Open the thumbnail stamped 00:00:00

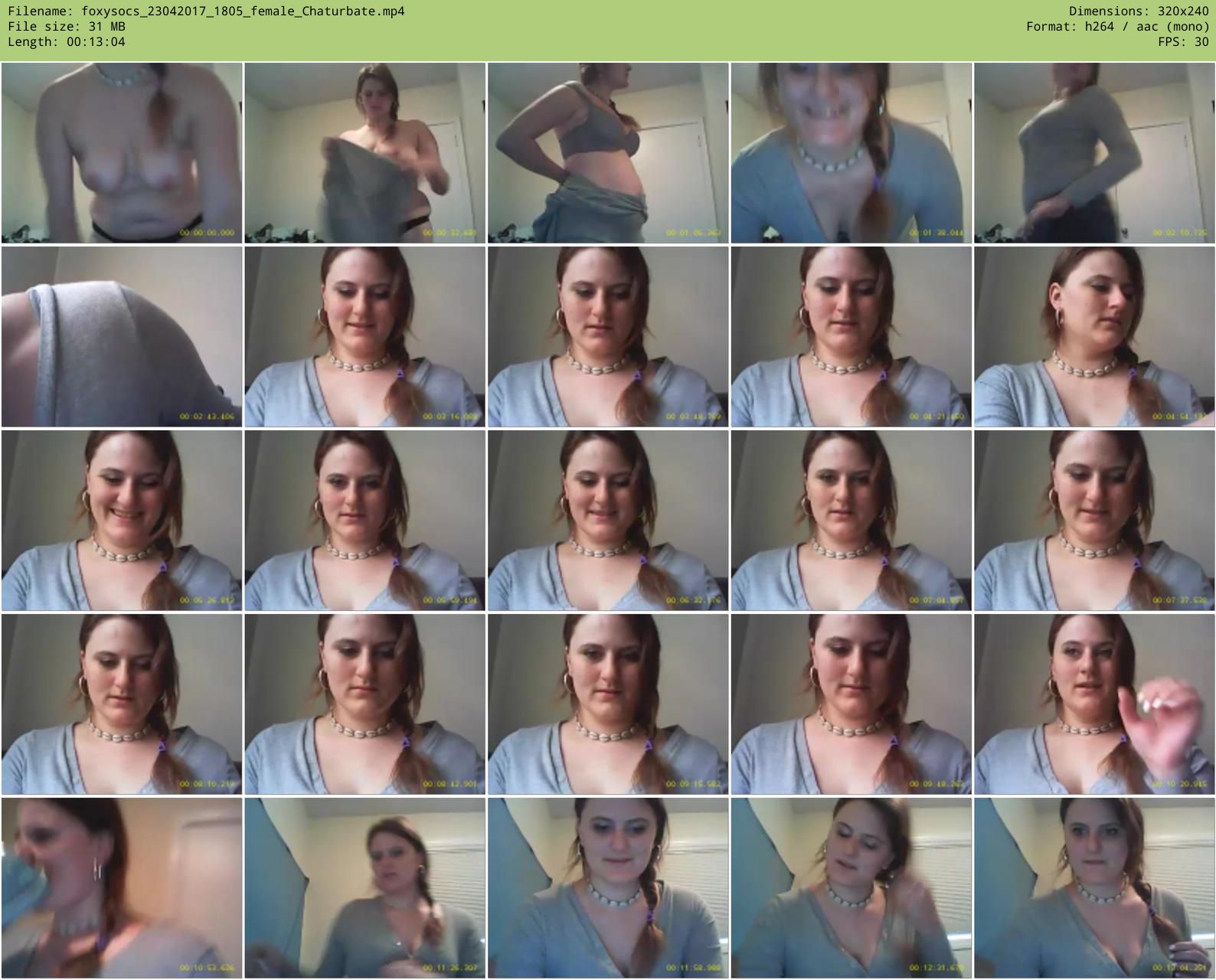click(122, 153)
